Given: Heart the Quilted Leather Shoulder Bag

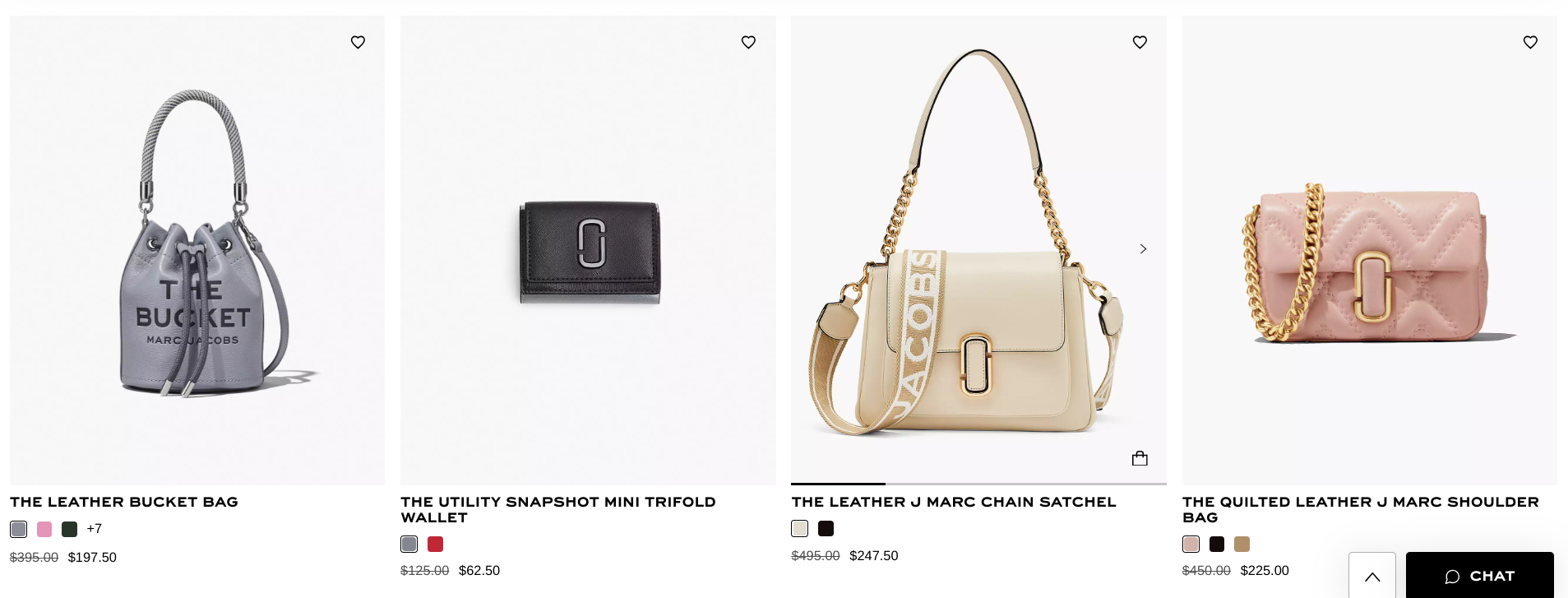Looking at the screenshot, I should 1530,42.
